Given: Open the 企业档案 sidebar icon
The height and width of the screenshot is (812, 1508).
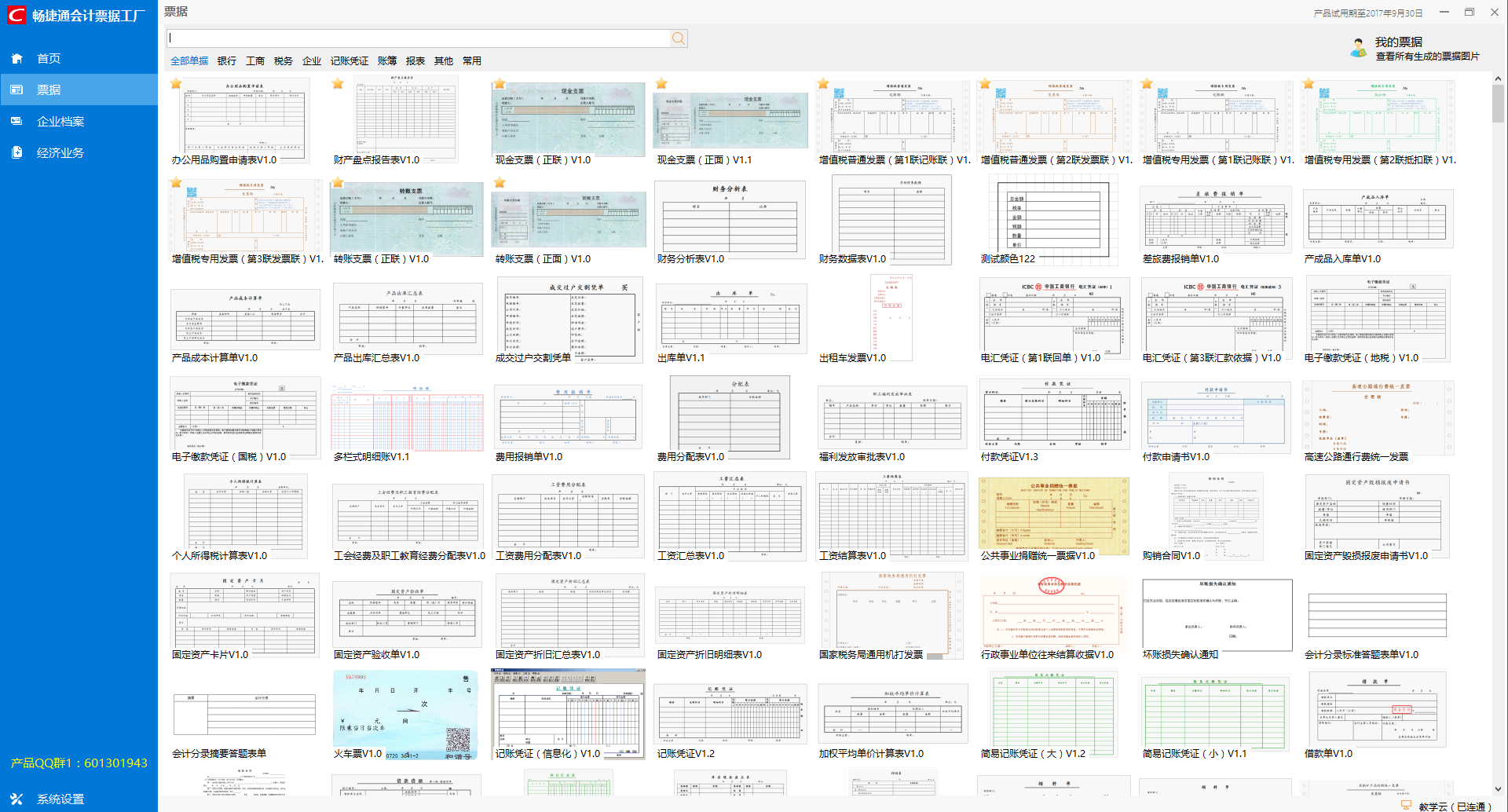Looking at the screenshot, I should 16,121.
